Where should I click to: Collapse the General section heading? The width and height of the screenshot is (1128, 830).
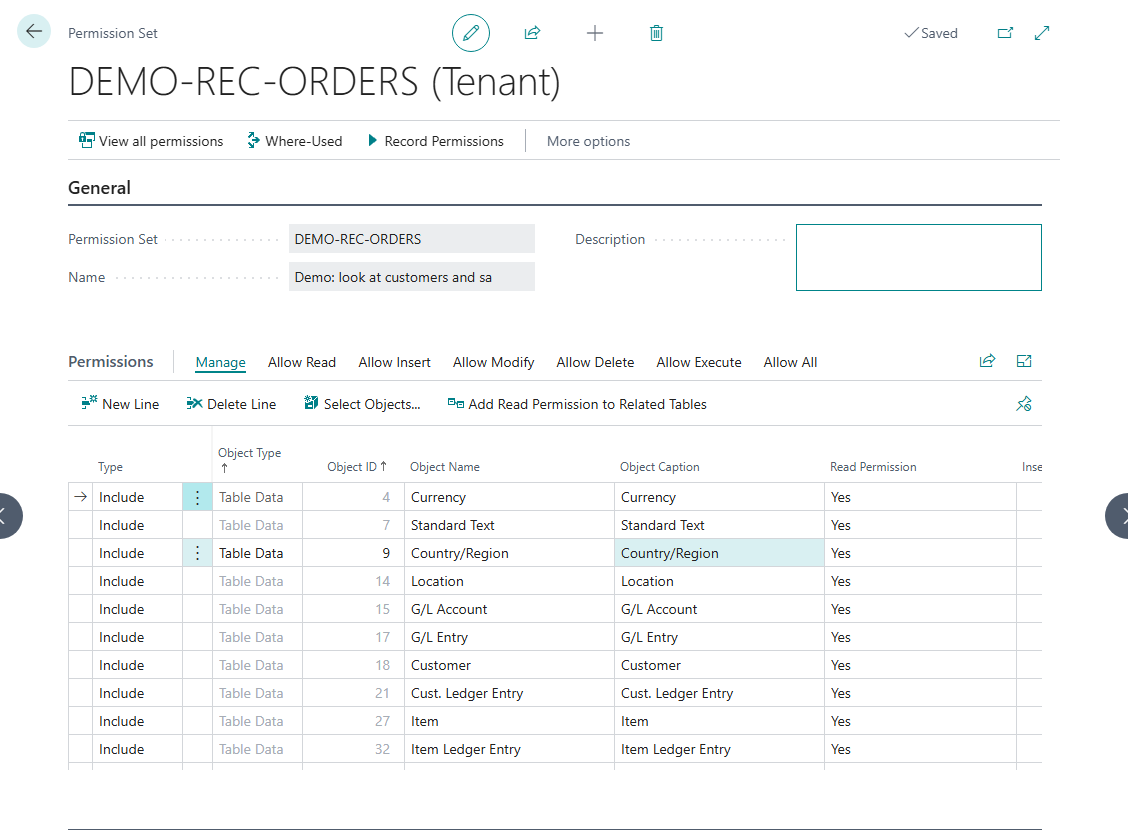click(99, 188)
